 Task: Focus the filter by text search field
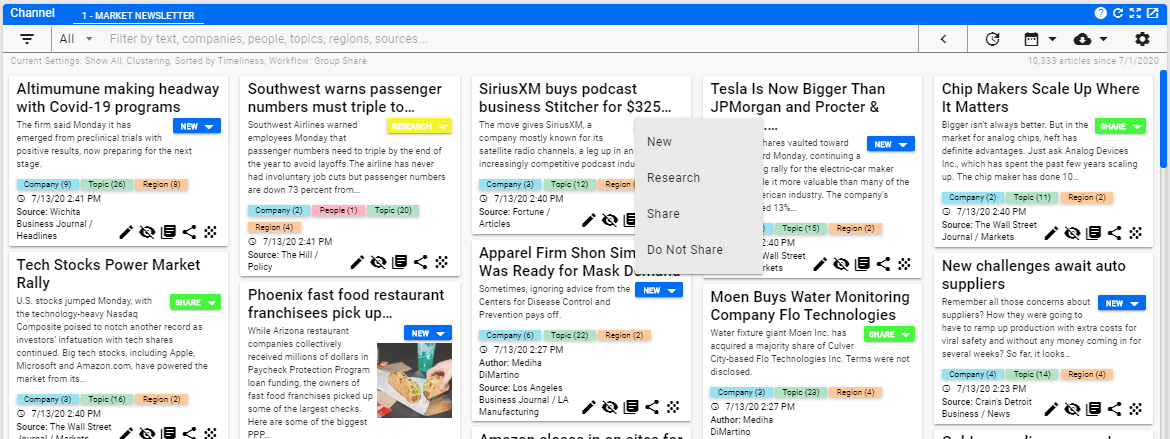511,39
